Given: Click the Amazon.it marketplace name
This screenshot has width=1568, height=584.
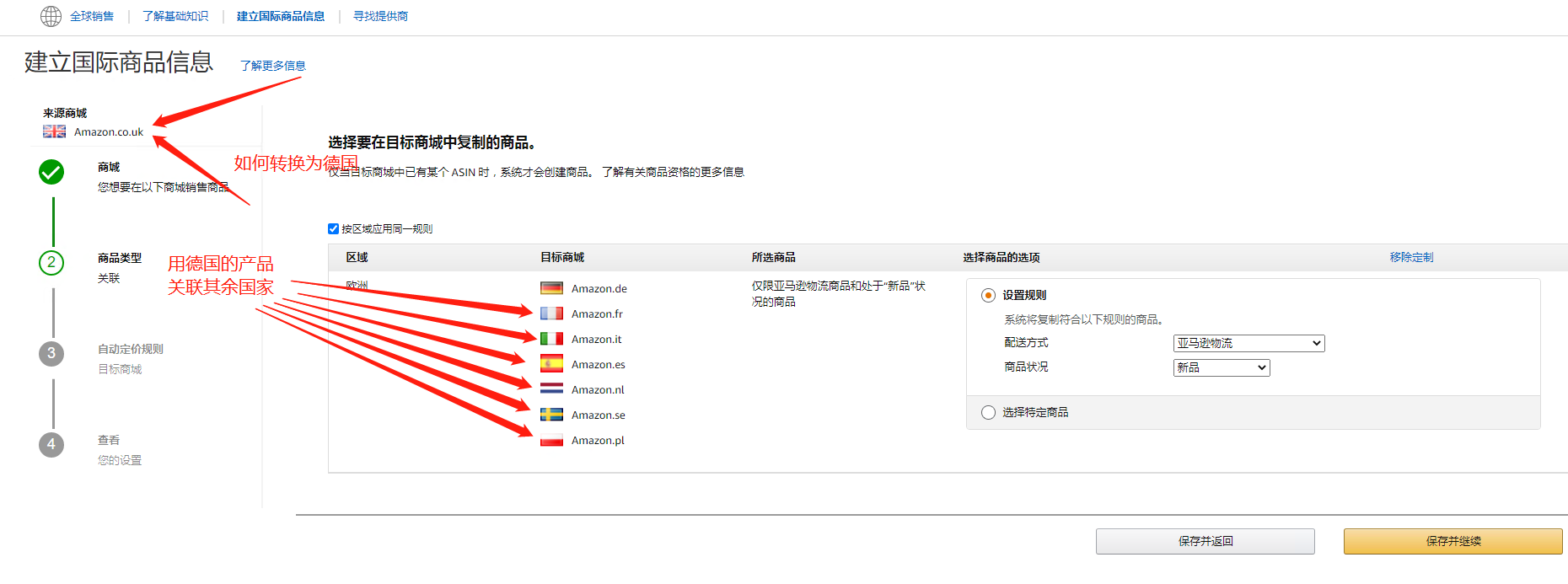Looking at the screenshot, I should (597, 339).
